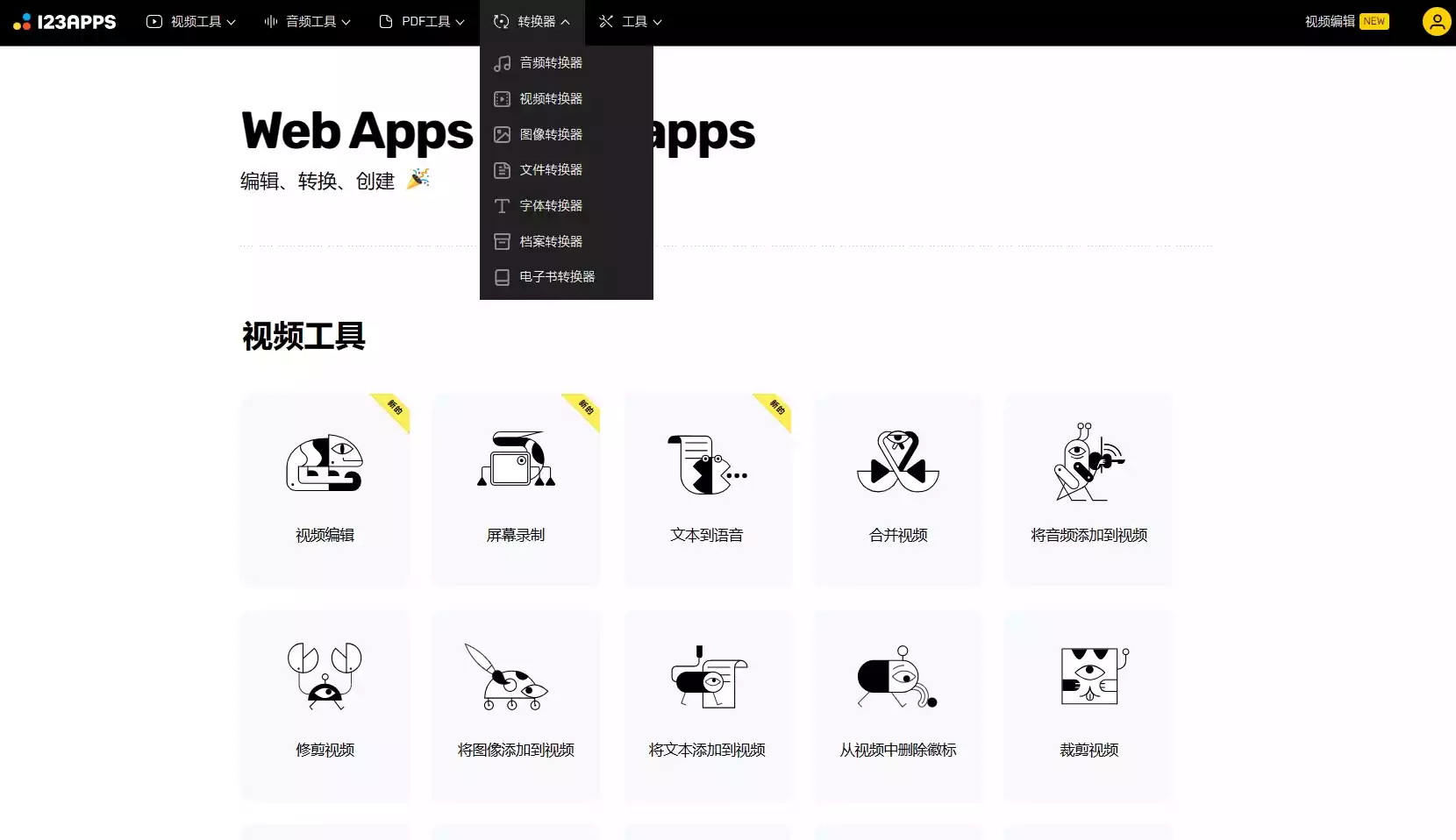Click the 123APPS logo
1456x840 pixels.
click(65, 22)
